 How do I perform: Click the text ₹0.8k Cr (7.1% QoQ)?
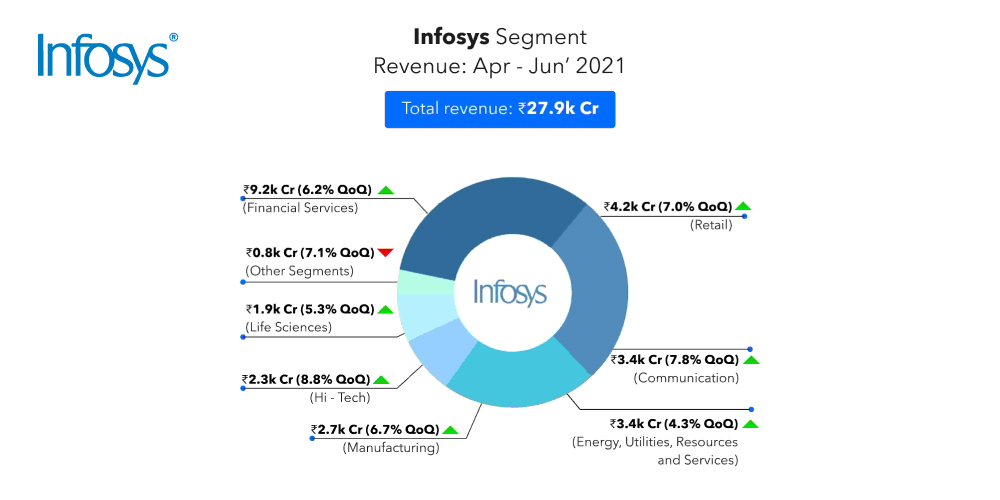click(309, 253)
